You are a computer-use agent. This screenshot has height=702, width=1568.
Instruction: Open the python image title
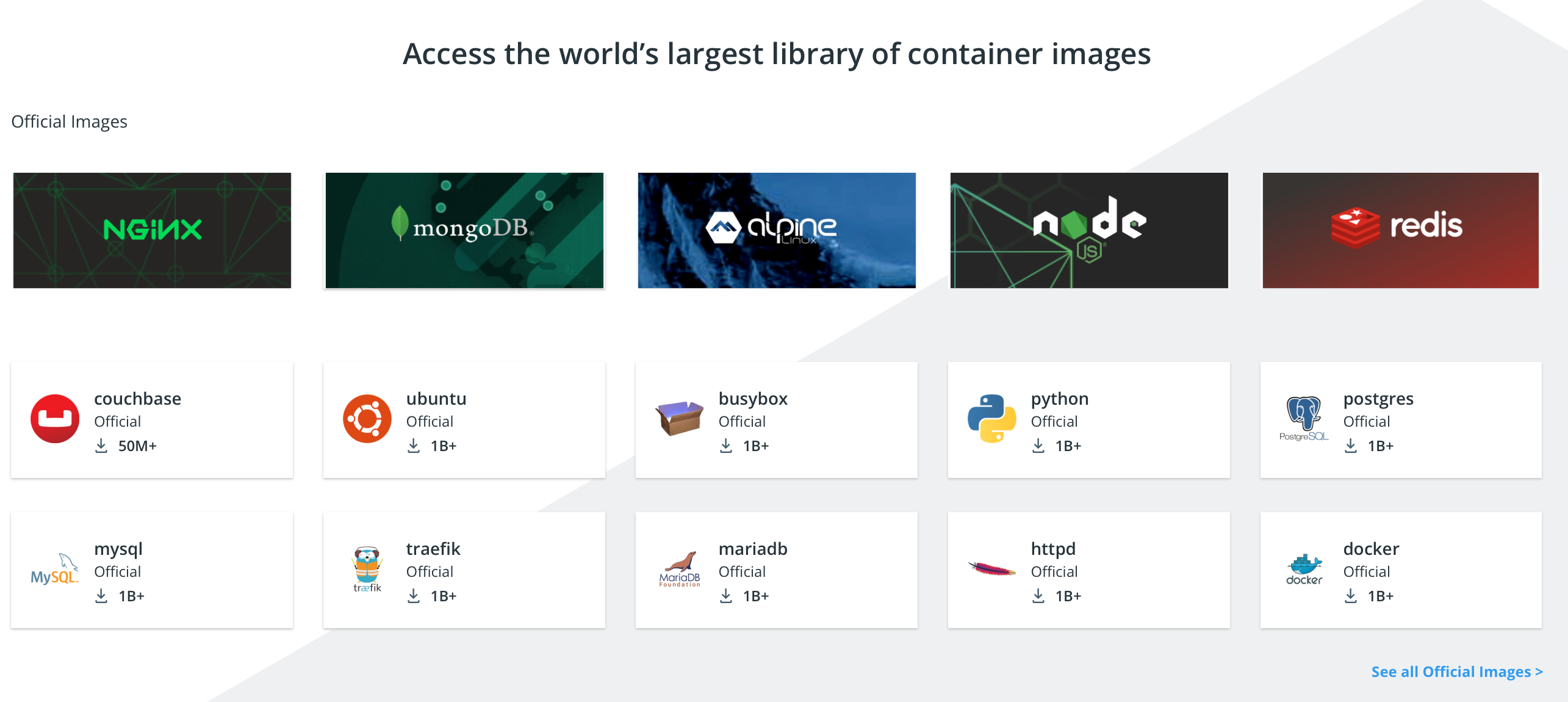tap(1060, 399)
